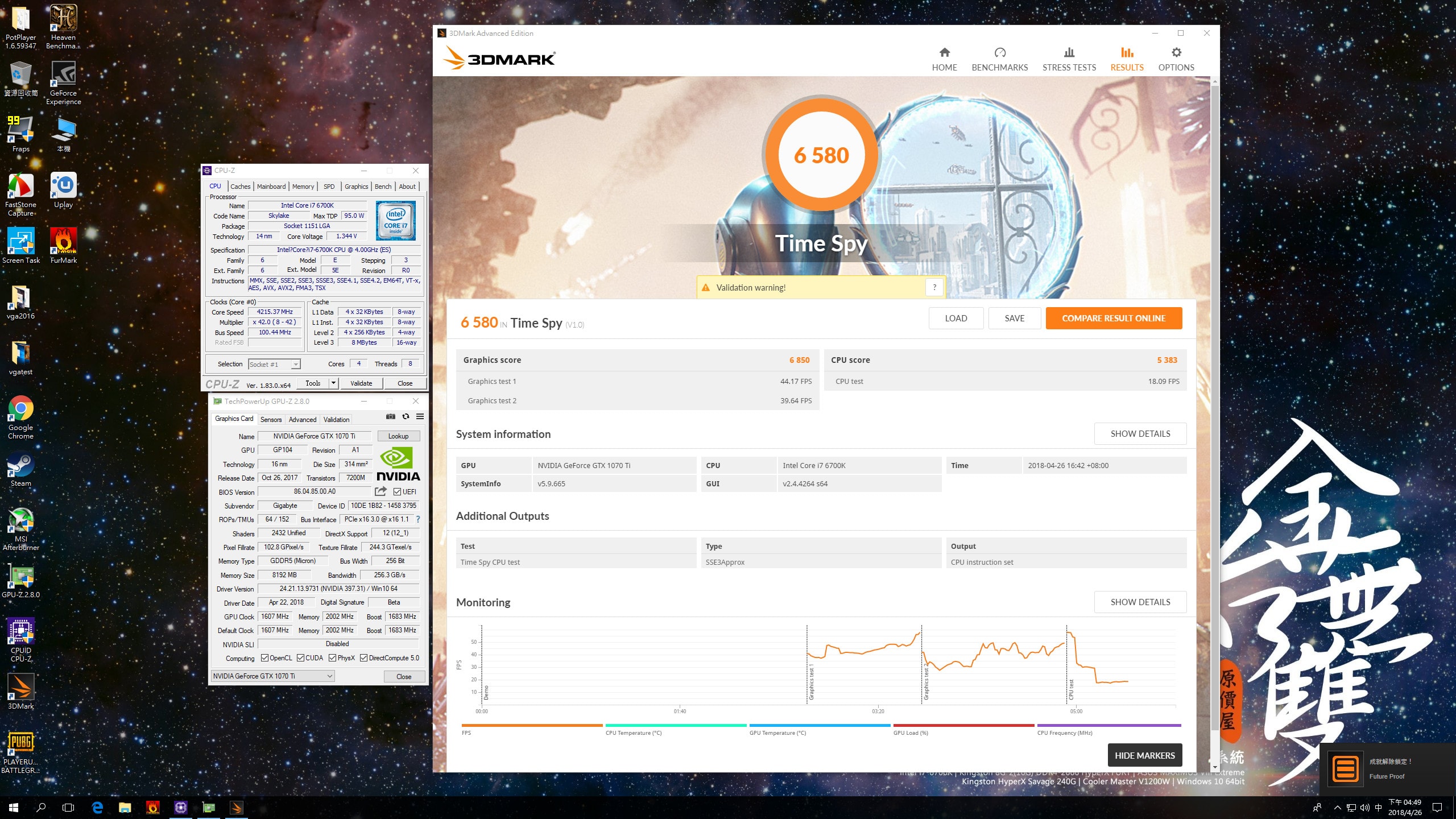Click the 3DMark vertical scrollbar
The image size is (1456, 819).
click(1214, 408)
